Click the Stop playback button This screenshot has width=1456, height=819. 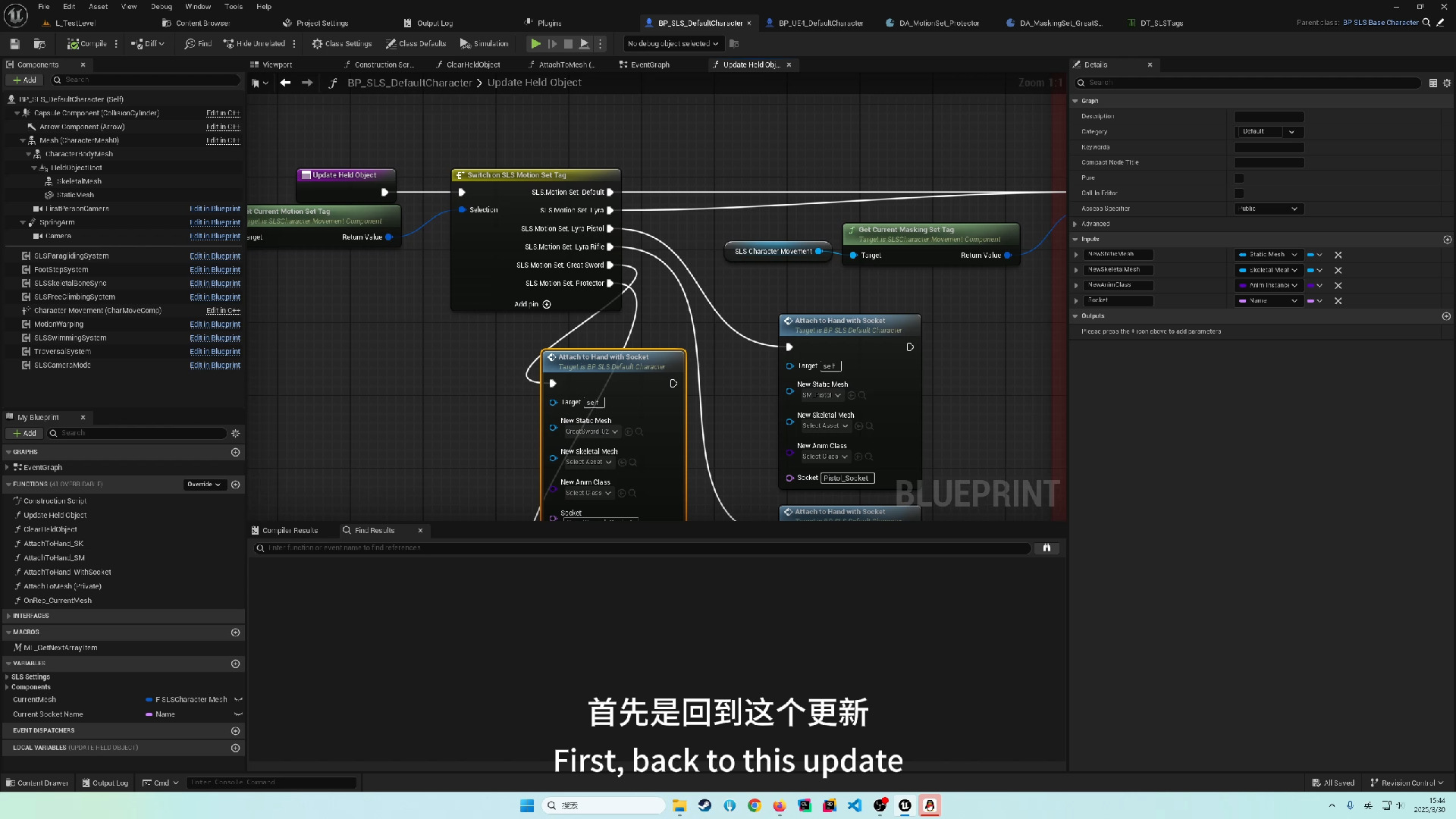[568, 44]
